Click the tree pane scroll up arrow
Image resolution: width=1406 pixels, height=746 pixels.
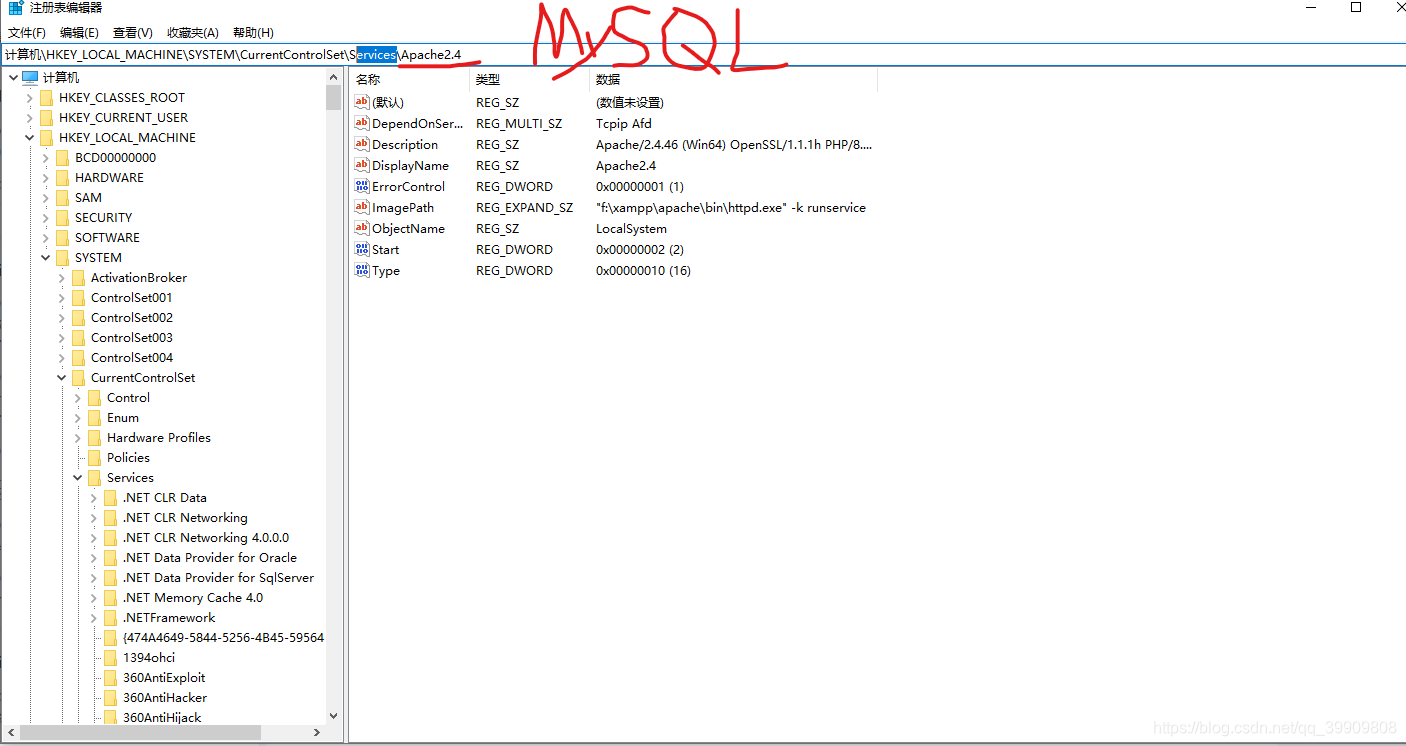[x=333, y=77]
